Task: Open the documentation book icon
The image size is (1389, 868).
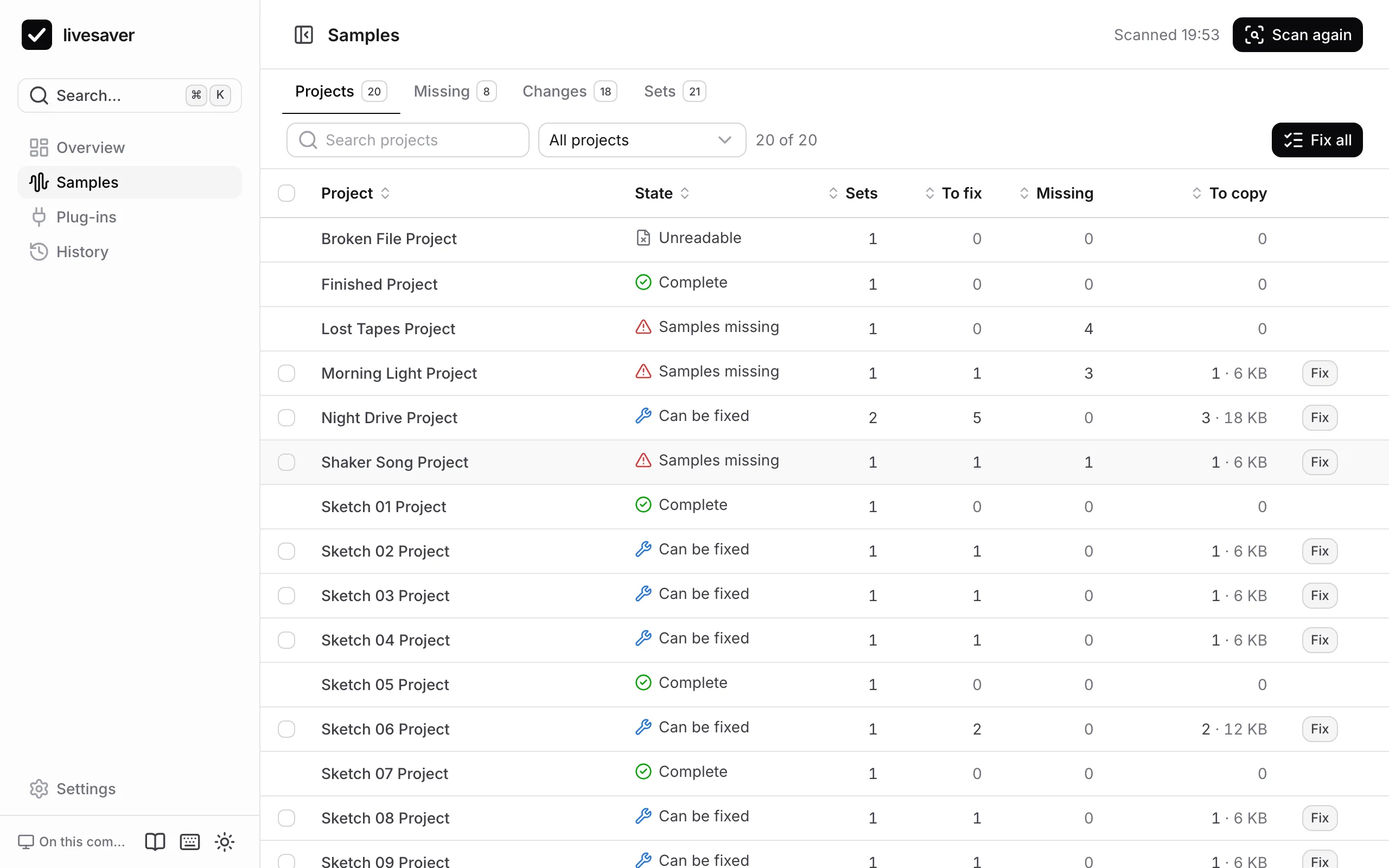Action: [x=155, y=841]
